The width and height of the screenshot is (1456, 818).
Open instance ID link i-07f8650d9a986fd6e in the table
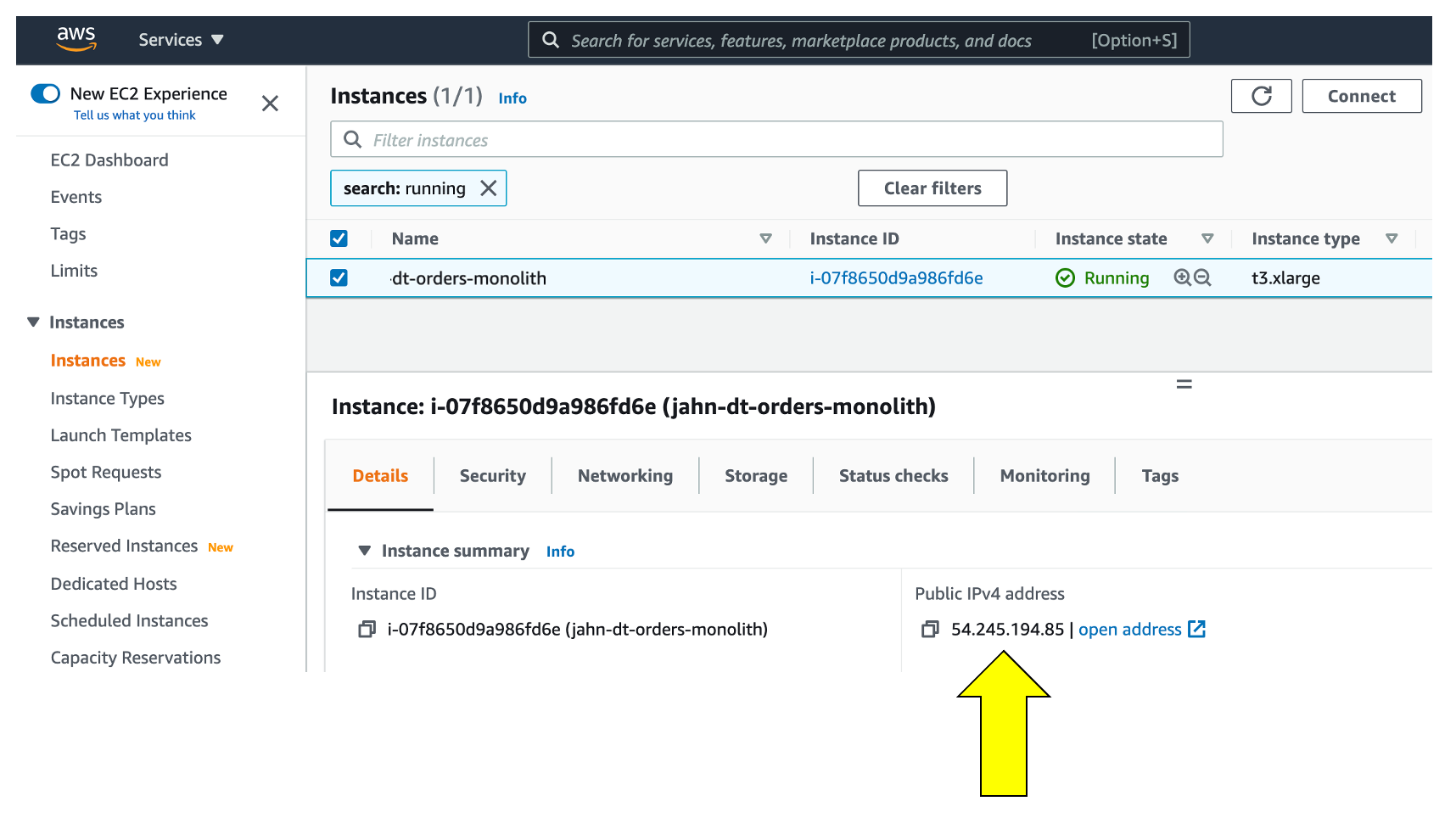click(896, 277)
